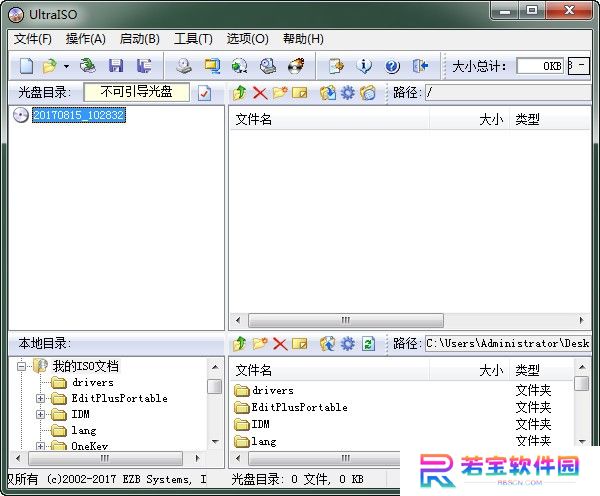Expand the EditPlusPortable tree folder
Image resolution: width=600 pixels, height=496 pixels.
click(40, 398)
